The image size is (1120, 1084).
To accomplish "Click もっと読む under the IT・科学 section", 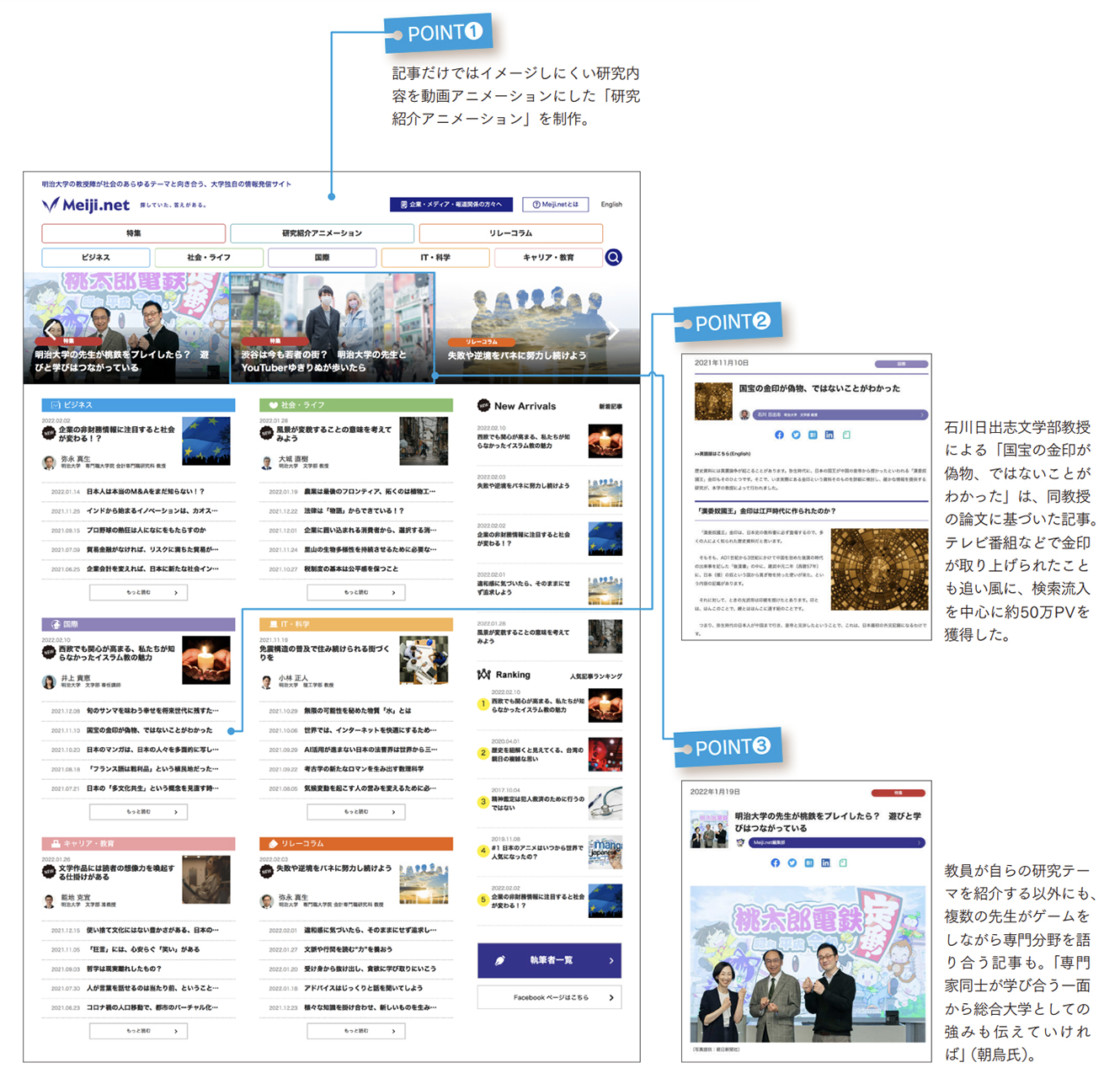I will point(356,812).
